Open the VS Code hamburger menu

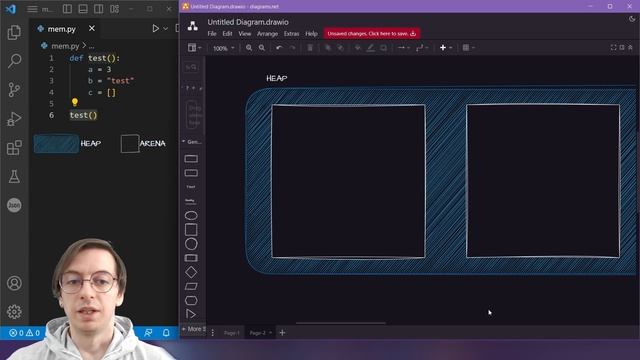tap(32, 9)
